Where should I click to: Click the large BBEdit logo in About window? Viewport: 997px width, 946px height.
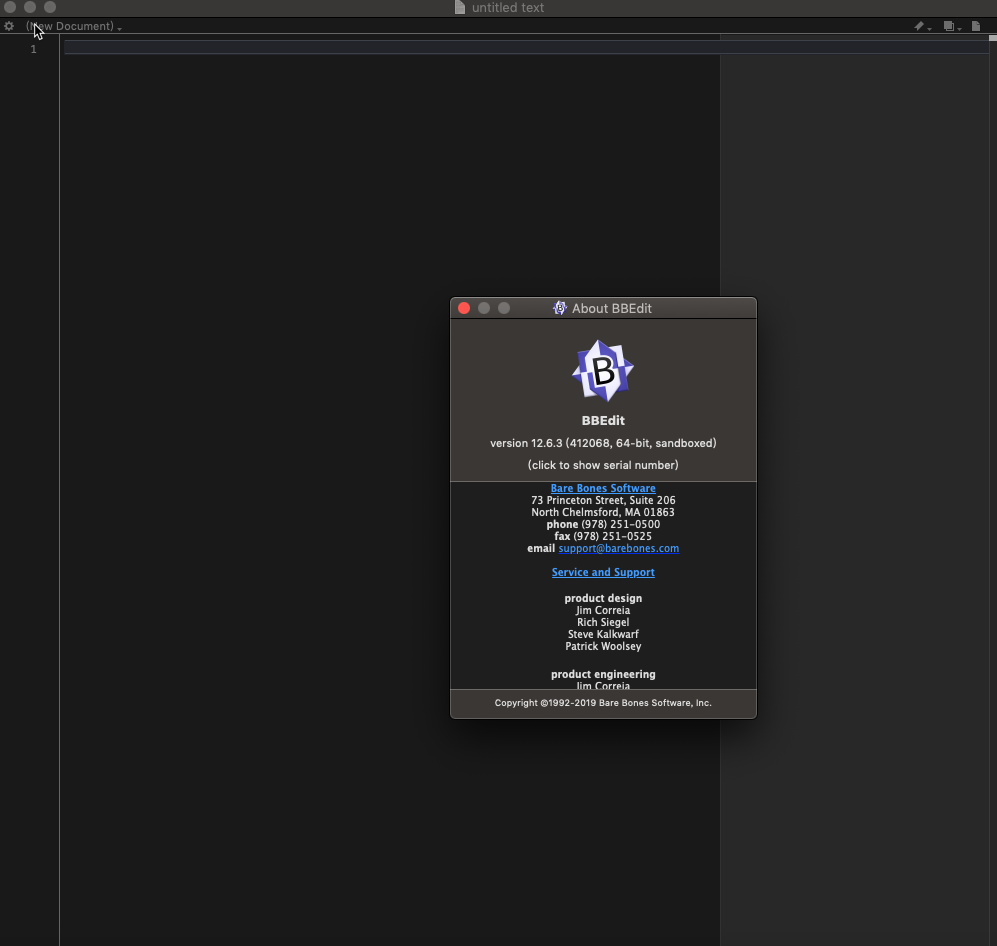tap(603, 371)
